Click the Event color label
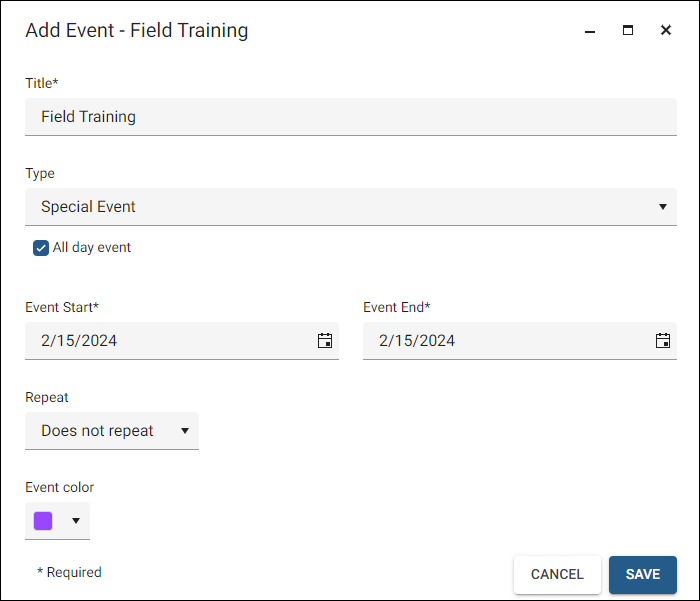700x601 pixels. click(59, 487)
